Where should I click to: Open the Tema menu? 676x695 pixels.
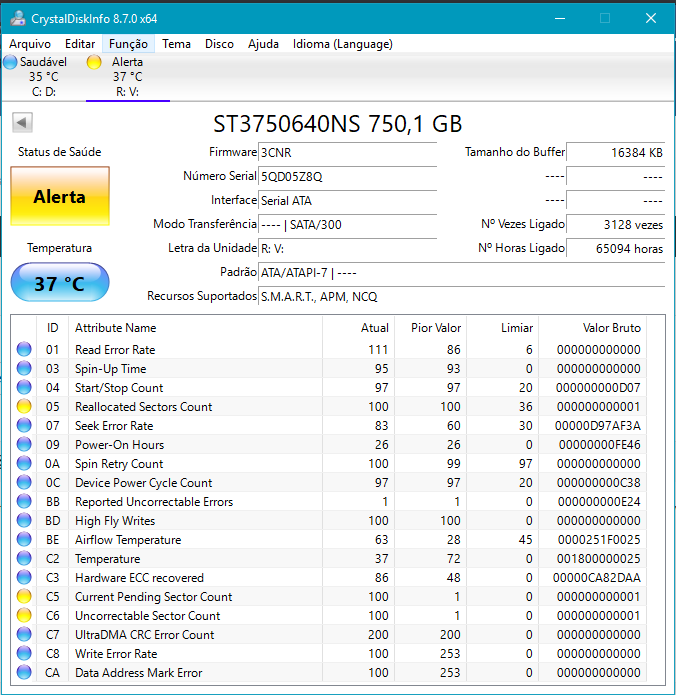[176, 44]
